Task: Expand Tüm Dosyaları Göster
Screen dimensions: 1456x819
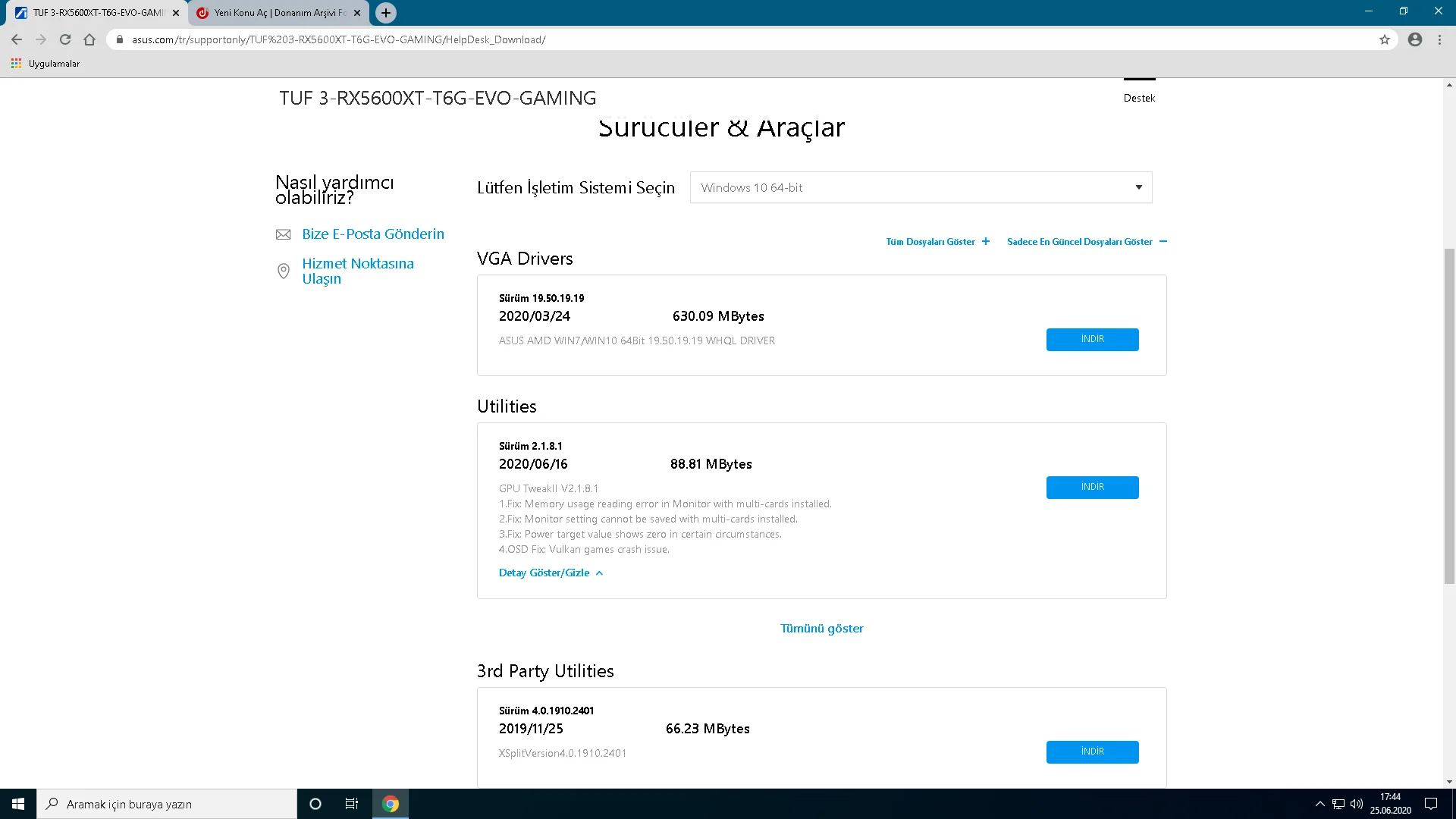Action: pos(937,242)
